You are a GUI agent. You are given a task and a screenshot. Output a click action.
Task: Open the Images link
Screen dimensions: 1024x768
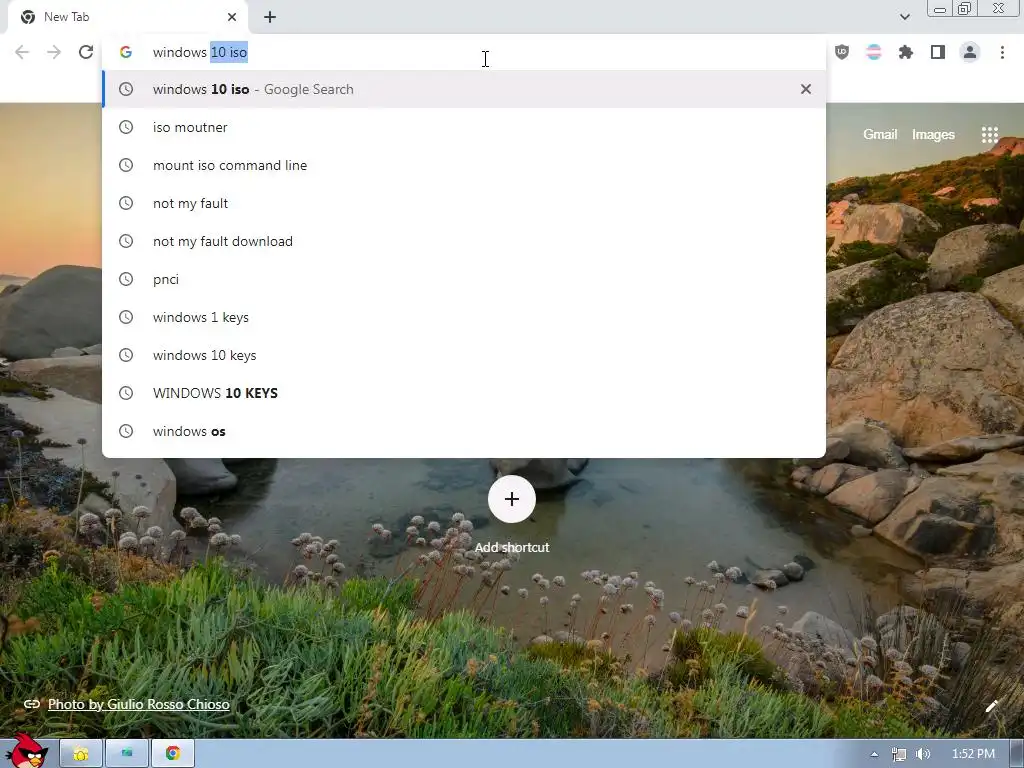click(933, 135)
